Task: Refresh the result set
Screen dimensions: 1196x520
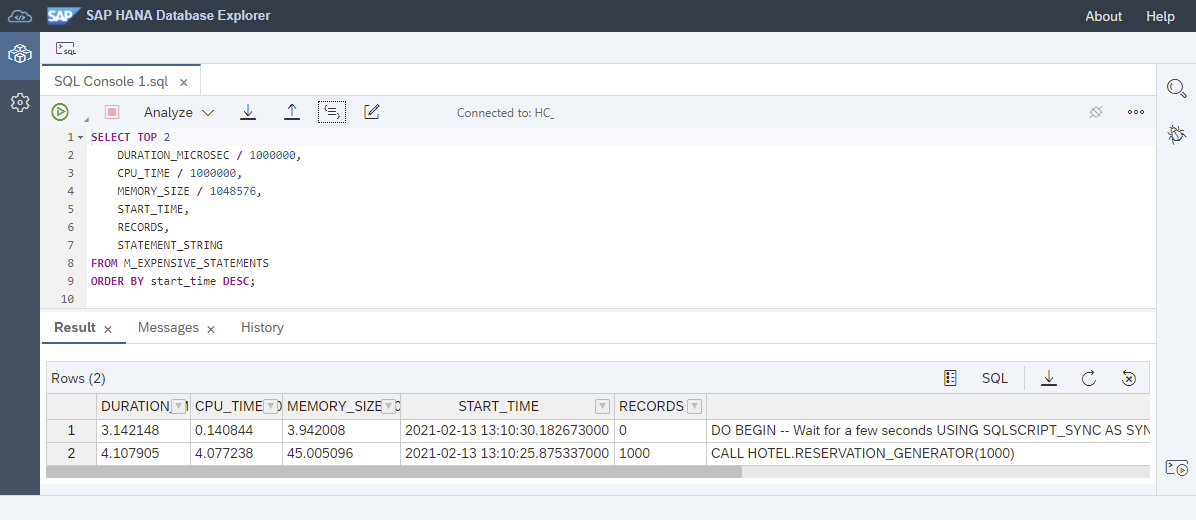Action: click(x=1089, y=378)
